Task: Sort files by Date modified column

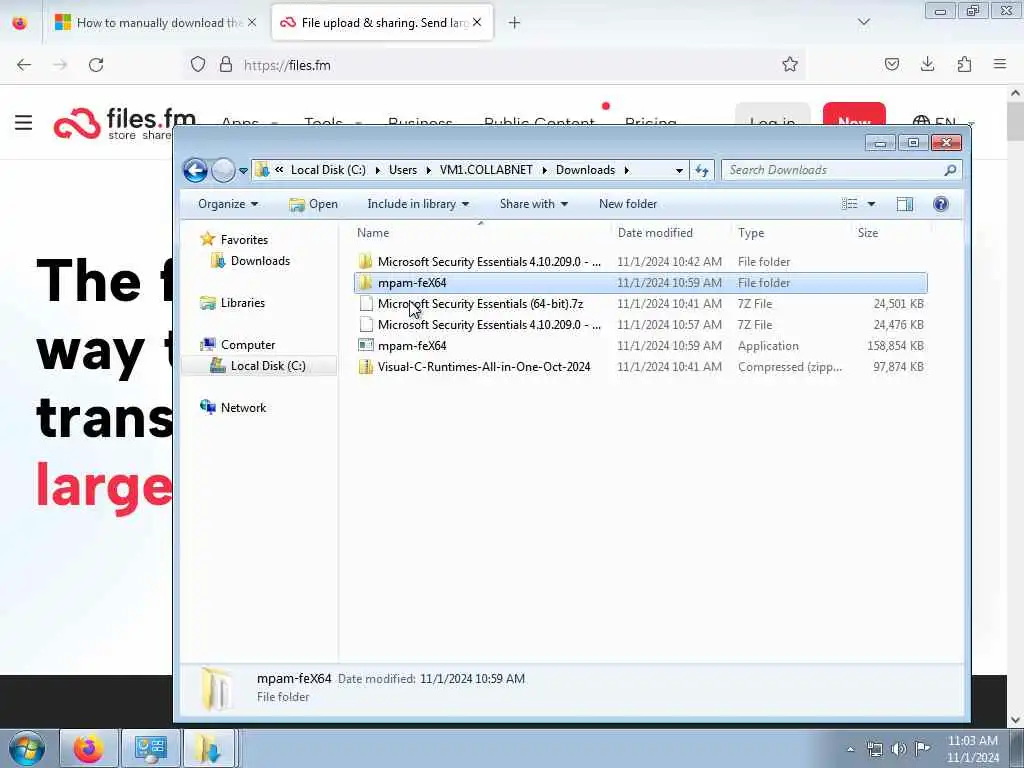Action: point(655,232)
